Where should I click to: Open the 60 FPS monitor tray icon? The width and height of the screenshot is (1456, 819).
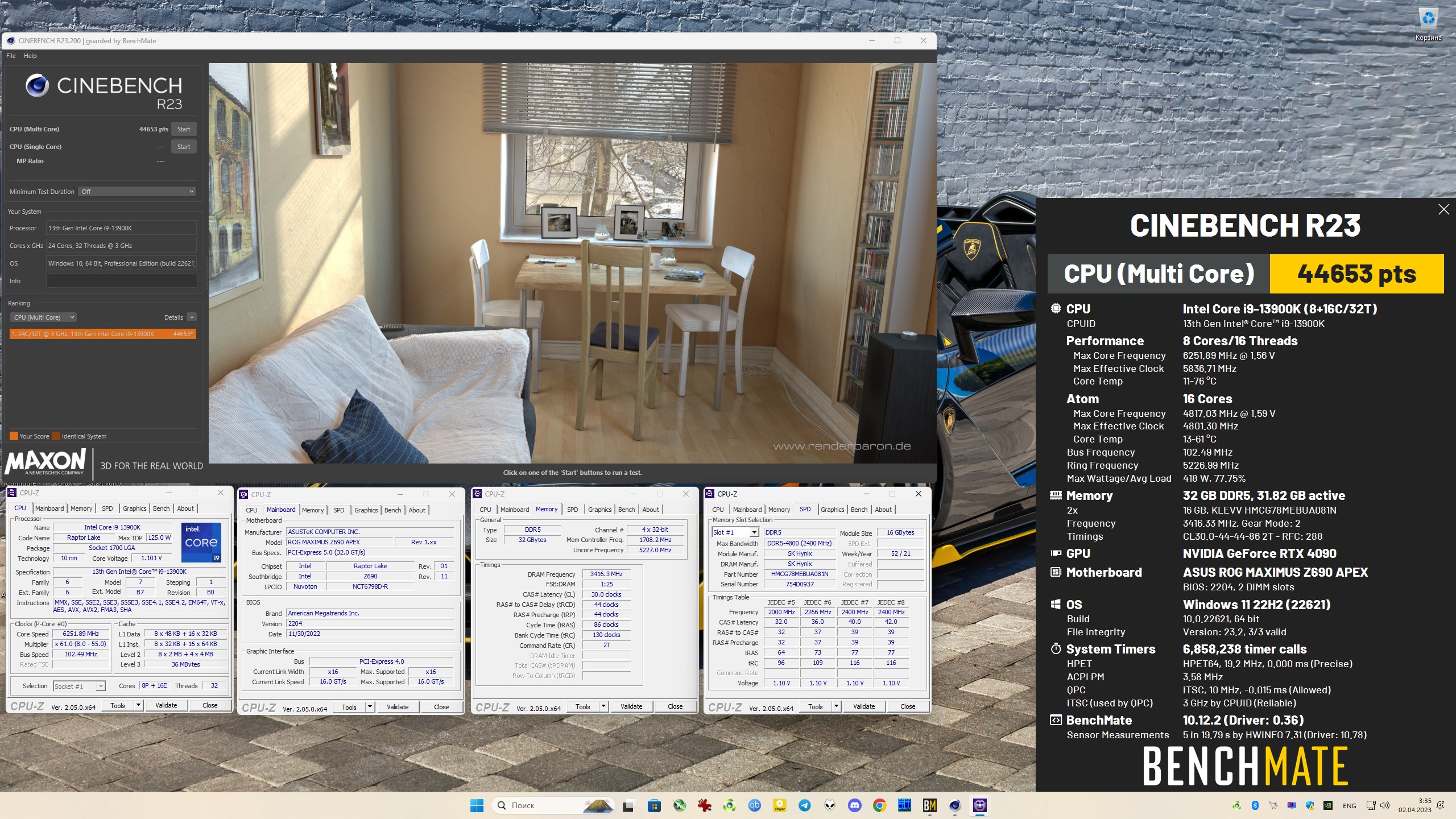pos(1291,805)
